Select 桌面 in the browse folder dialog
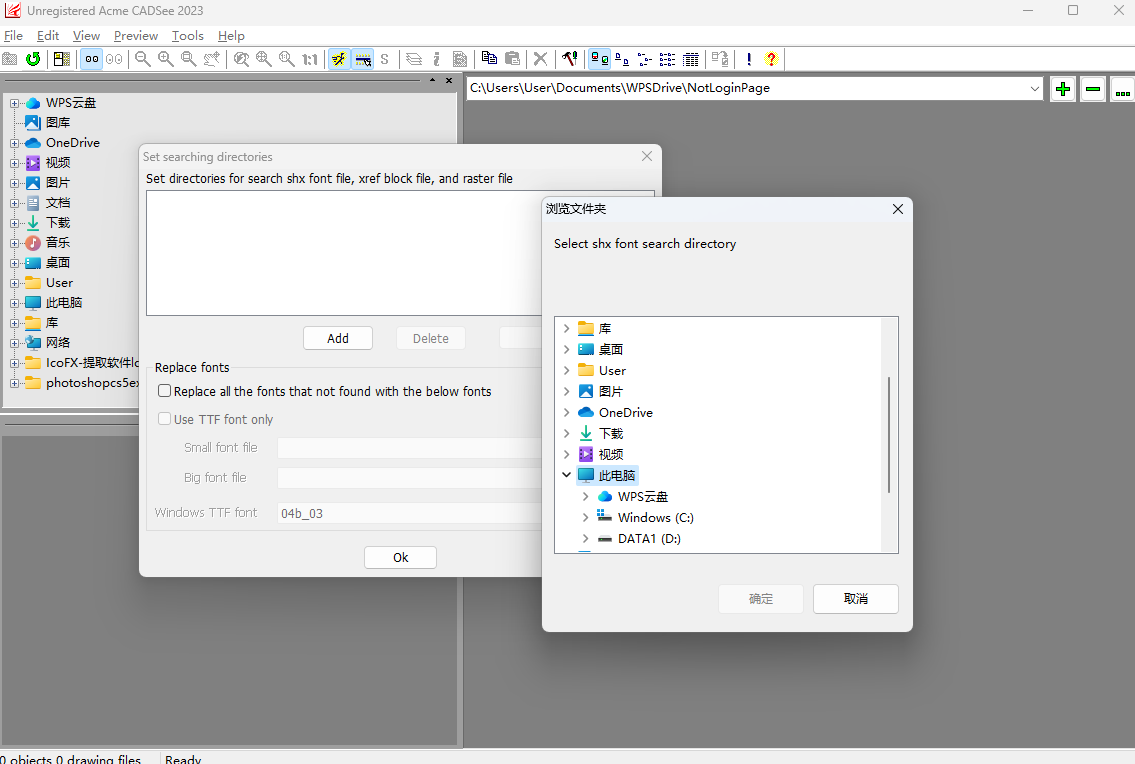Screen dimensions: 1135x764 tap(610, 349)
